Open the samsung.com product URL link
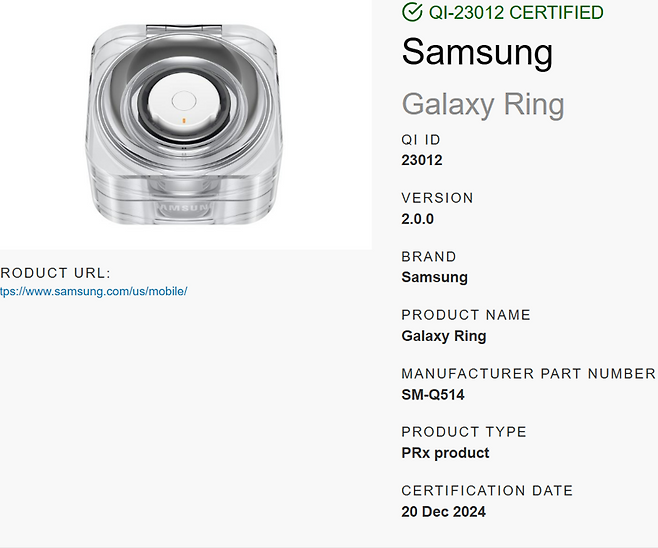658x548 pixels. [x=94, y=291]
